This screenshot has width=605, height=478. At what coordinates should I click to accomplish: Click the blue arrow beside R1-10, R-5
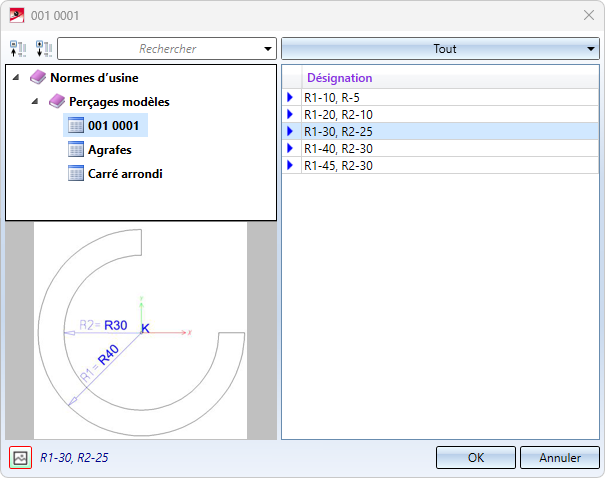(291, 97)
